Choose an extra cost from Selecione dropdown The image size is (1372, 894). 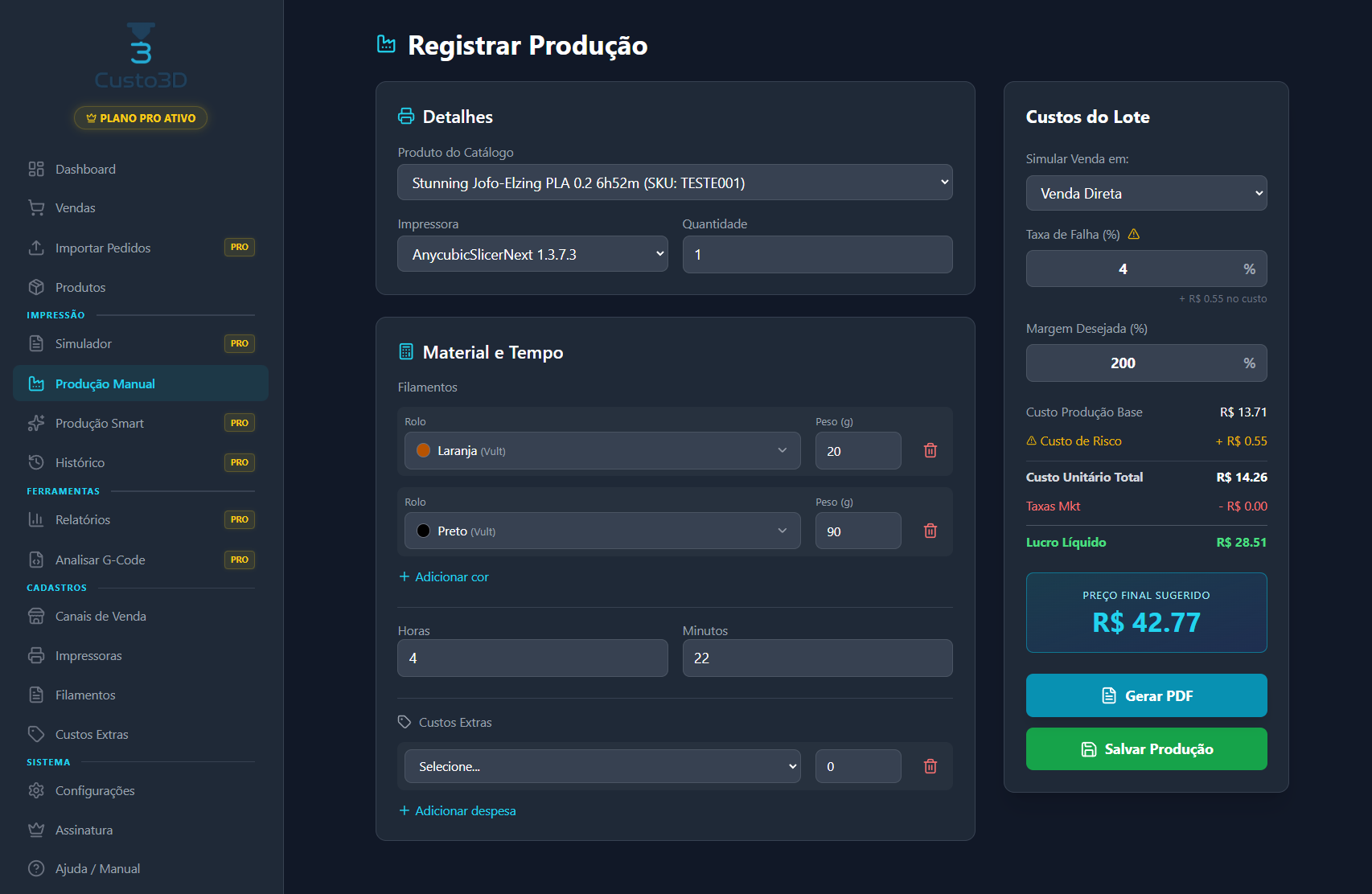tap(602, 766)
